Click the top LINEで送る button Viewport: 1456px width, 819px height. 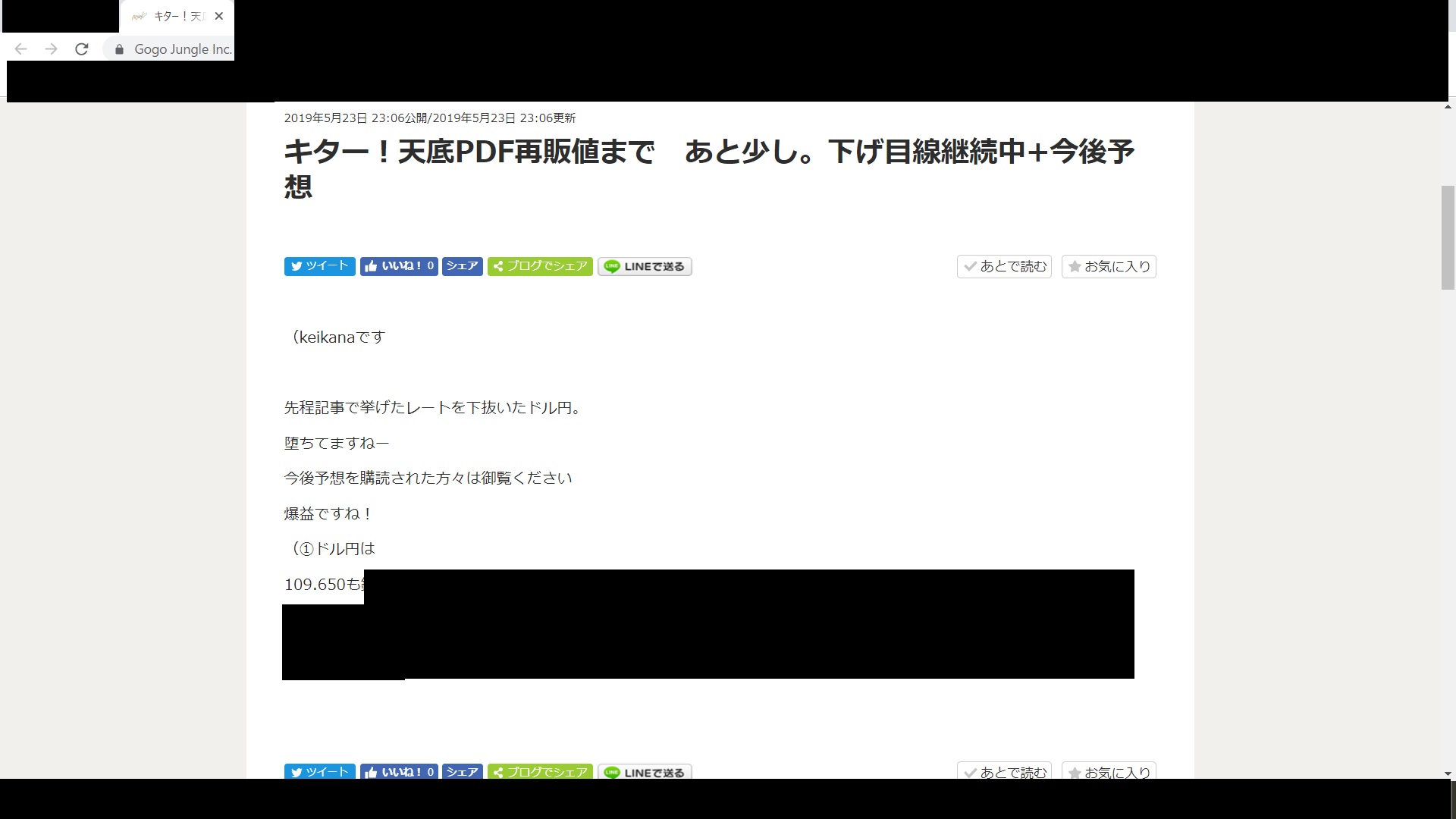pyautogui.click(x=645, y=266)
